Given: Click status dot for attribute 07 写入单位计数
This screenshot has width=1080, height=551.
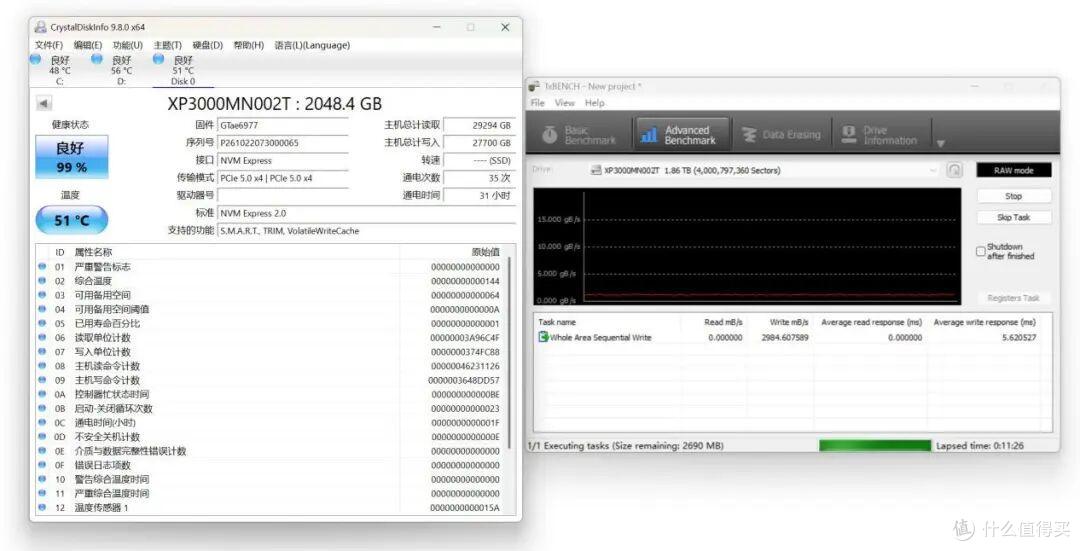Looking at the screenshot, I should coord(42,351).
